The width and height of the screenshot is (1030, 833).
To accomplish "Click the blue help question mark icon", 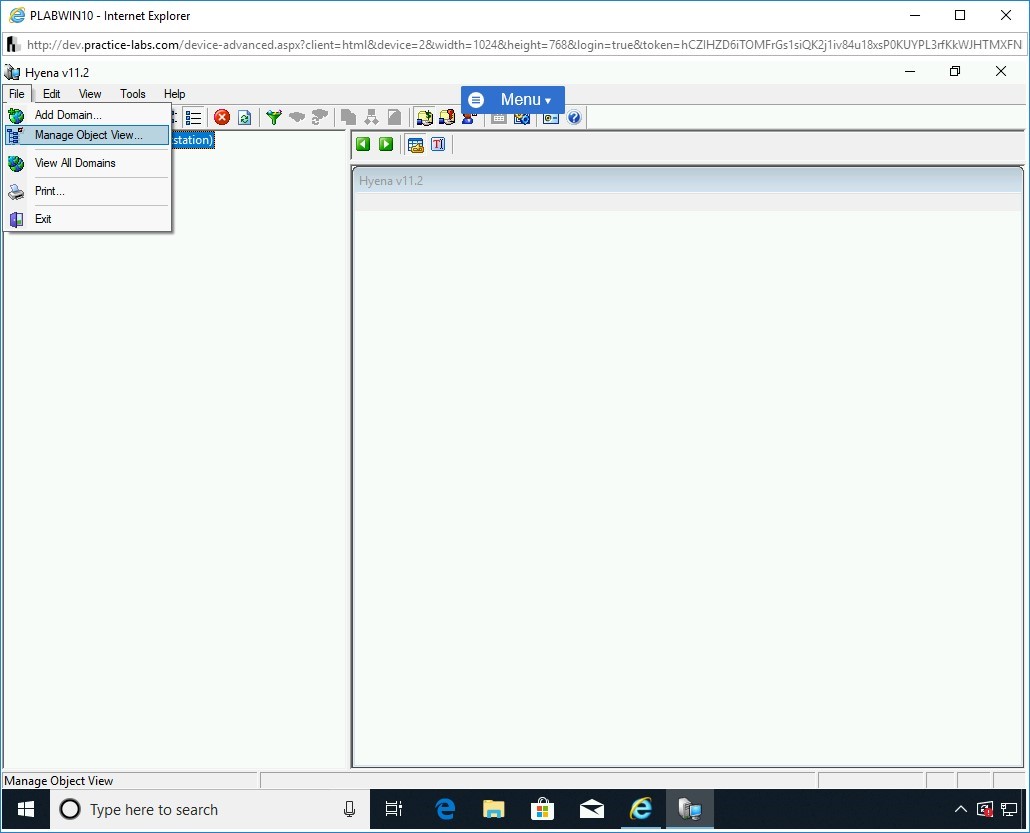I will pos(574,117).
